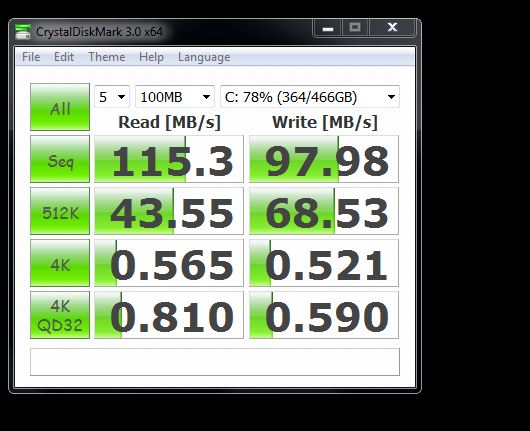Start the Seq sequential test

(60, 159)
